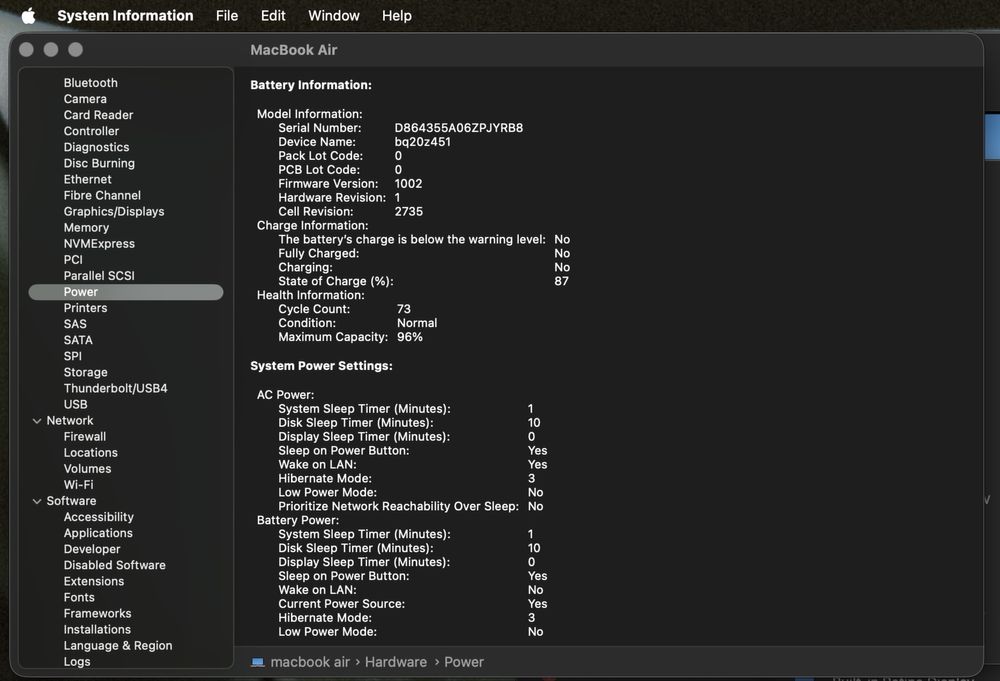Select Volumes in the sidebar

[87, 469]
